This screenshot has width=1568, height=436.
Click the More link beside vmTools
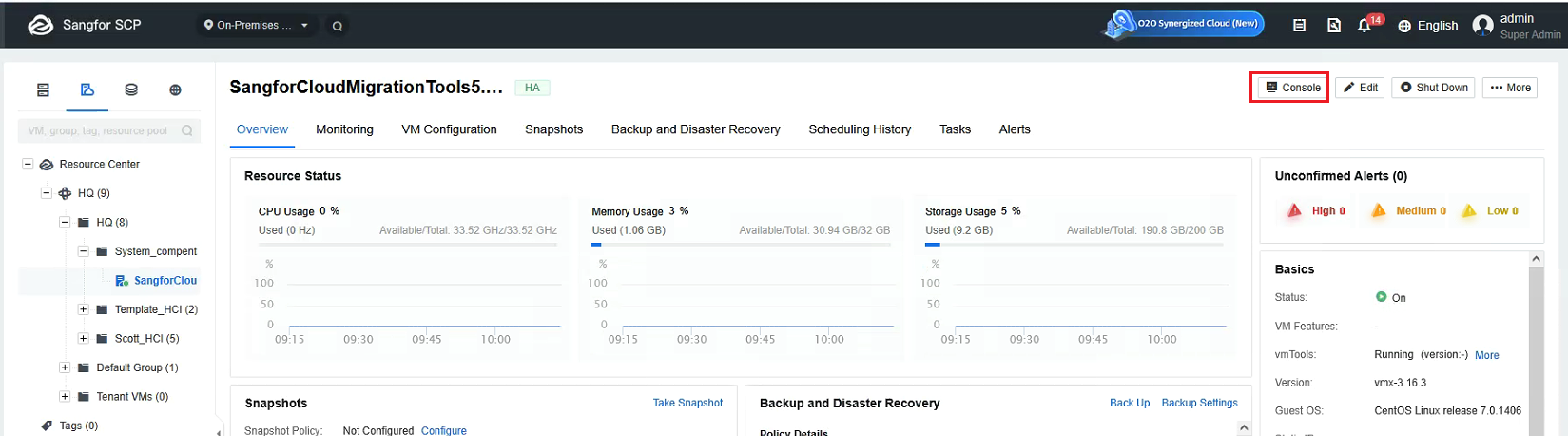[1487, 355]
